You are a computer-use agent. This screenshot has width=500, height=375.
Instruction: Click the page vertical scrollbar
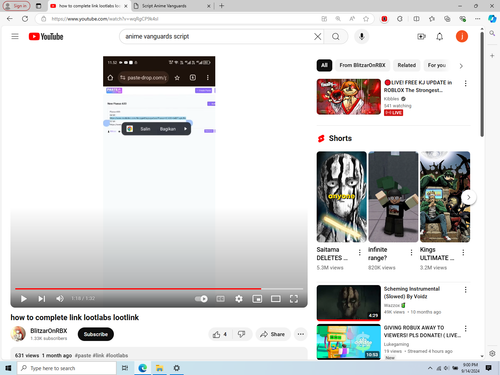coord(482,84)
